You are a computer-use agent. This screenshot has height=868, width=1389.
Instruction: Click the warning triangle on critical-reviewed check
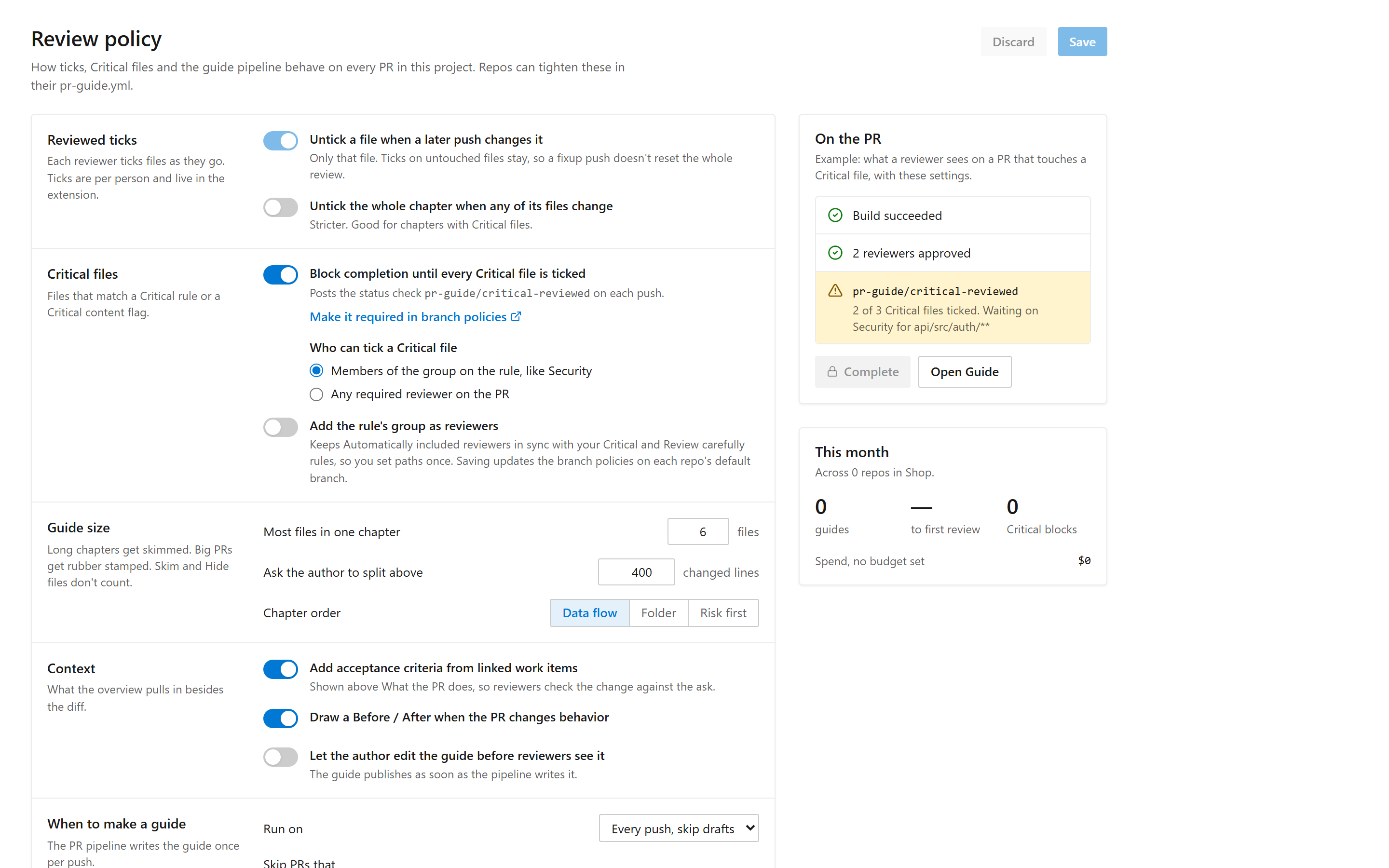[835, 291]
